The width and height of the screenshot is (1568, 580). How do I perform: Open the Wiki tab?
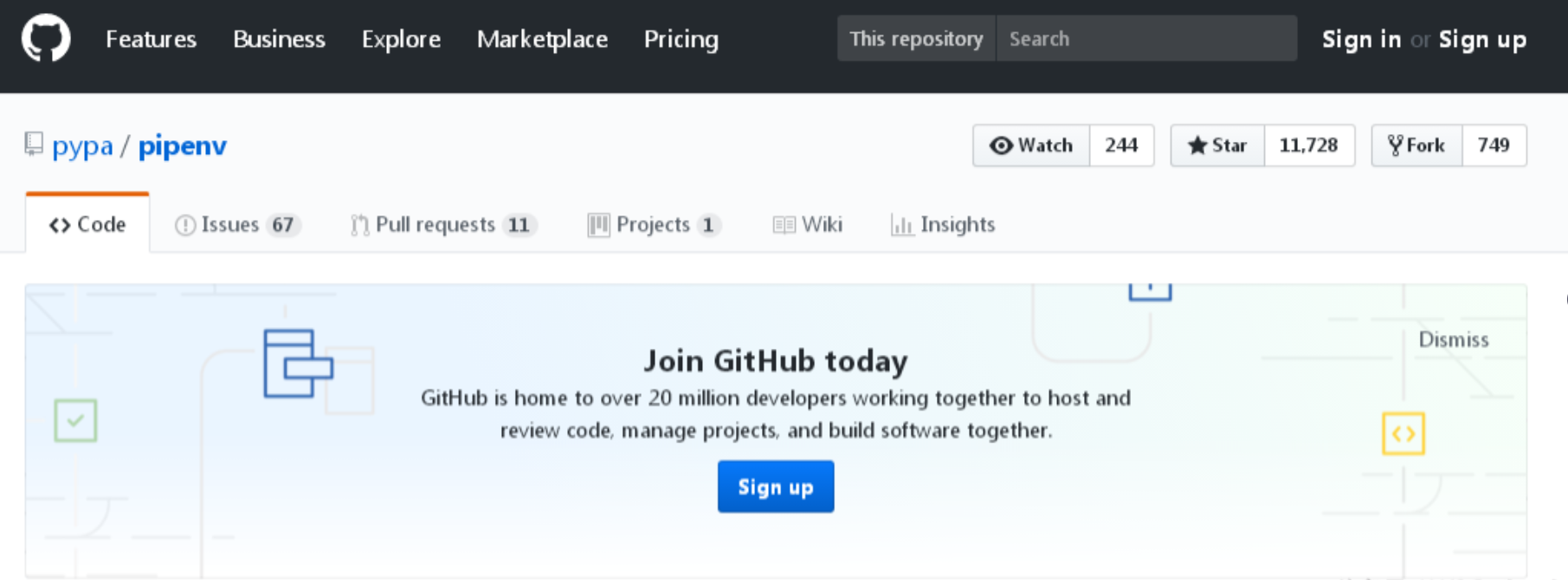[x=808, y=225]
